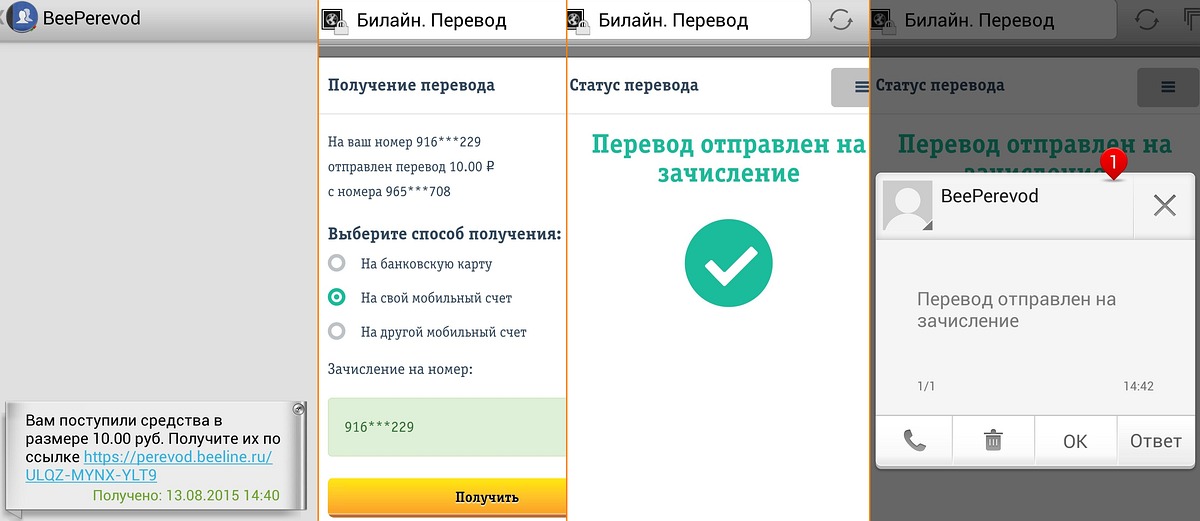Select 'На свой мобильный счет' radio option

[338, 297]
